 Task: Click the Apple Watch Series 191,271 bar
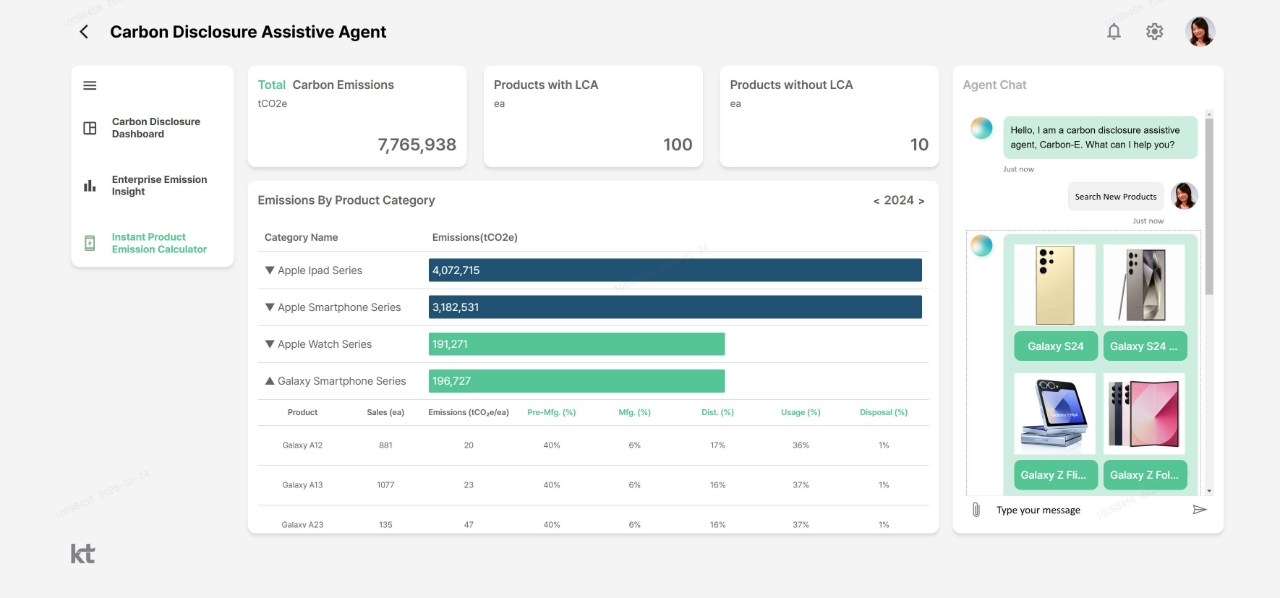[x=577, y=344]
